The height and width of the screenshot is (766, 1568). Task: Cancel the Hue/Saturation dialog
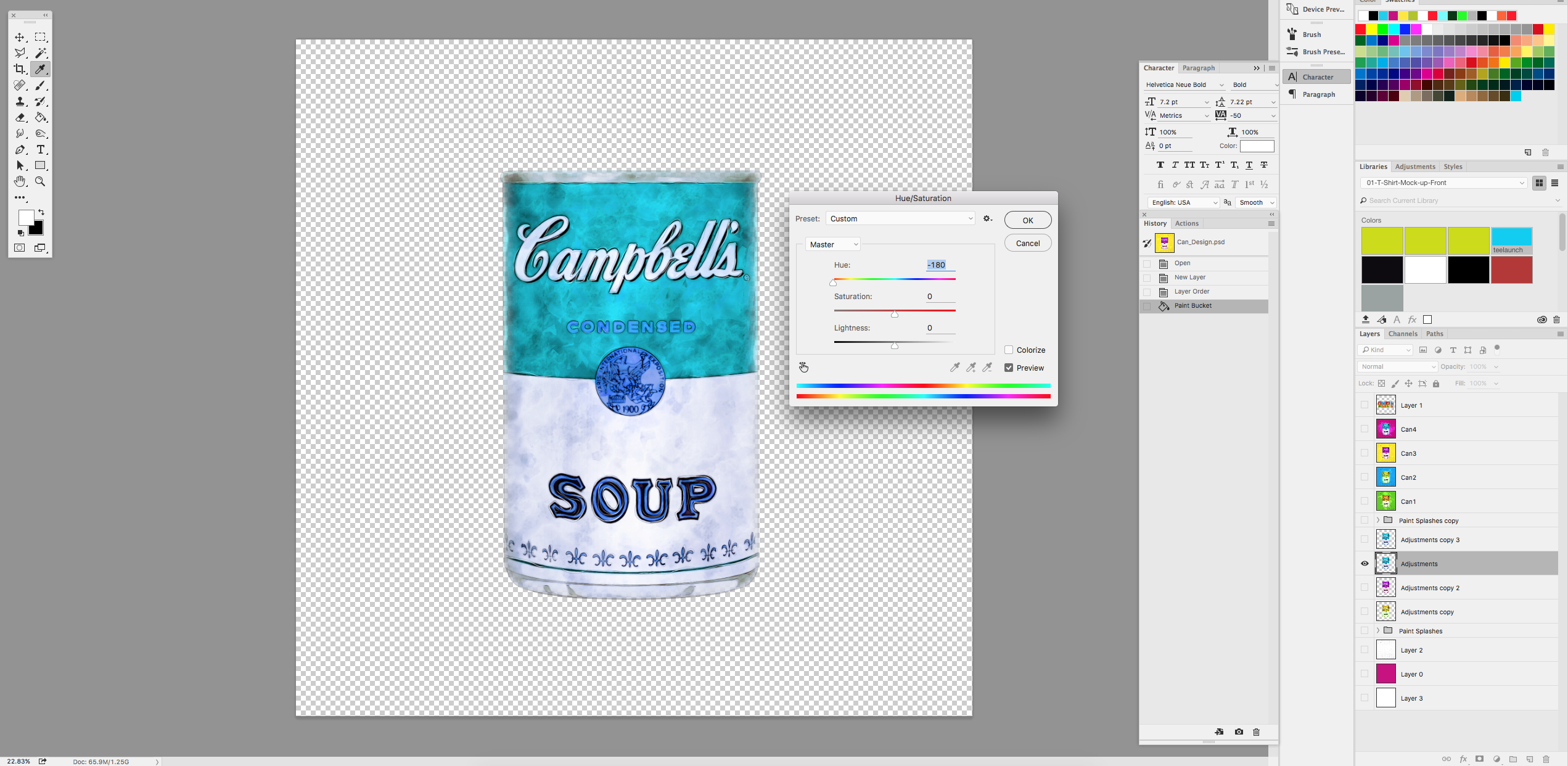click(1027, 244)
